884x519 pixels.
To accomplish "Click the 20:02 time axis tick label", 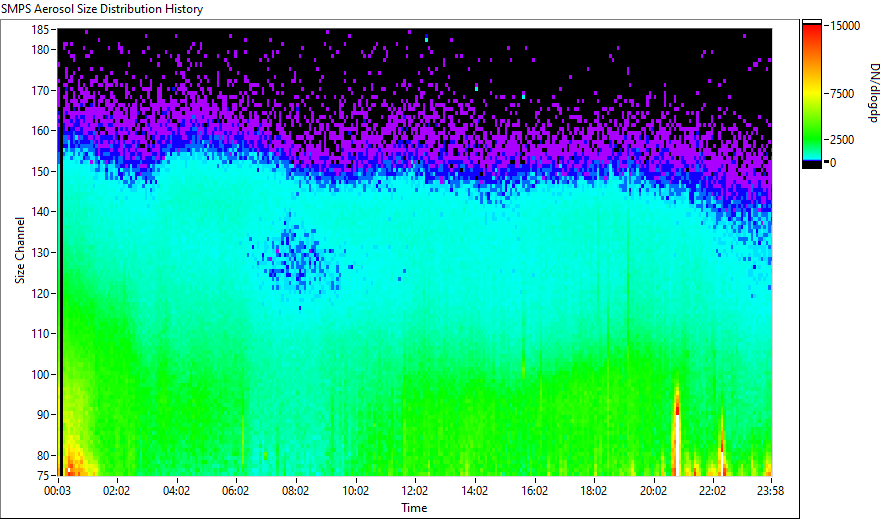I will pyautogui.click(x=653, y=491).
